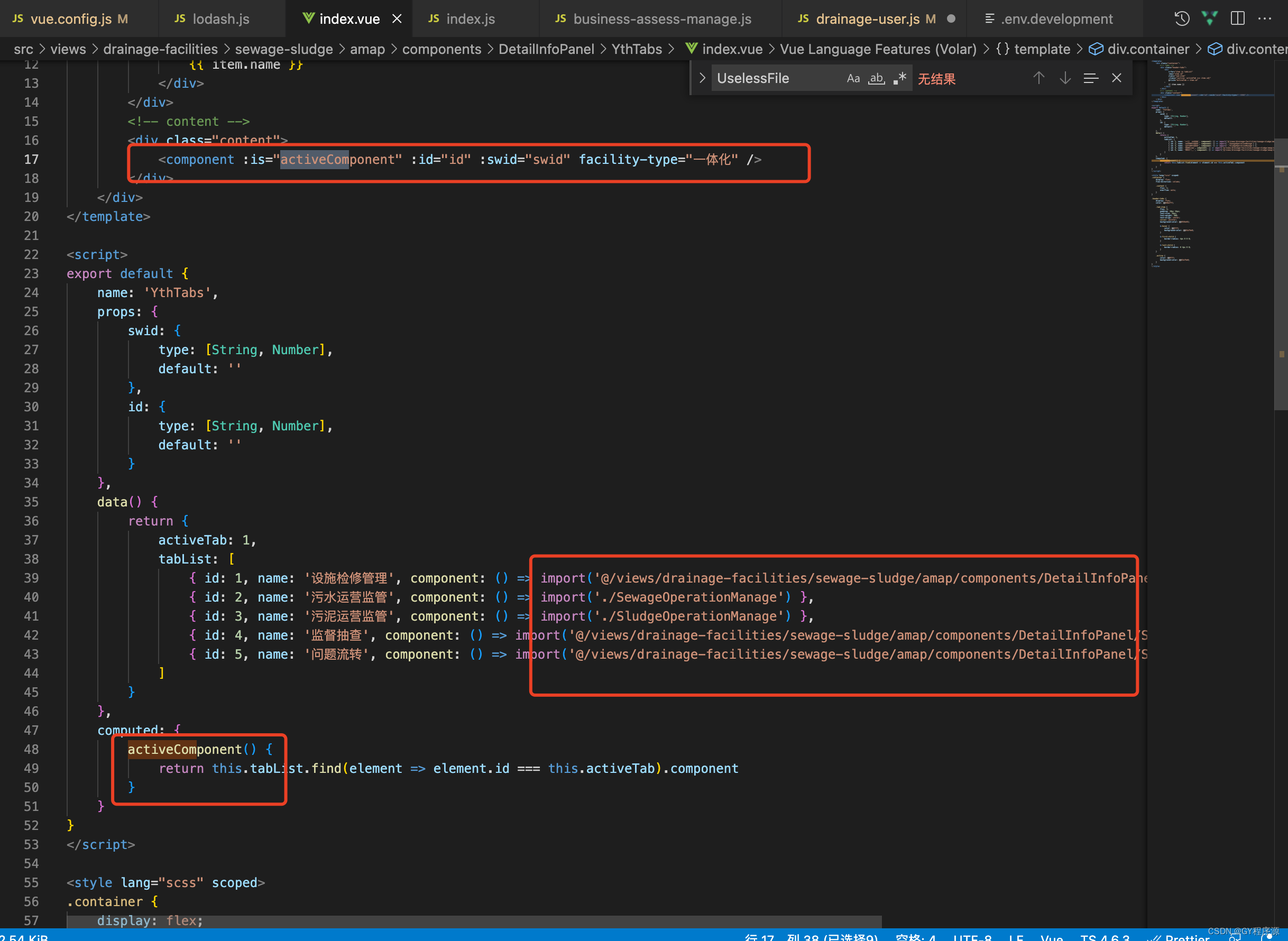1288x941 pixels.
Task: Click the UTF-8 encoding status item
Action: (972, 936)
